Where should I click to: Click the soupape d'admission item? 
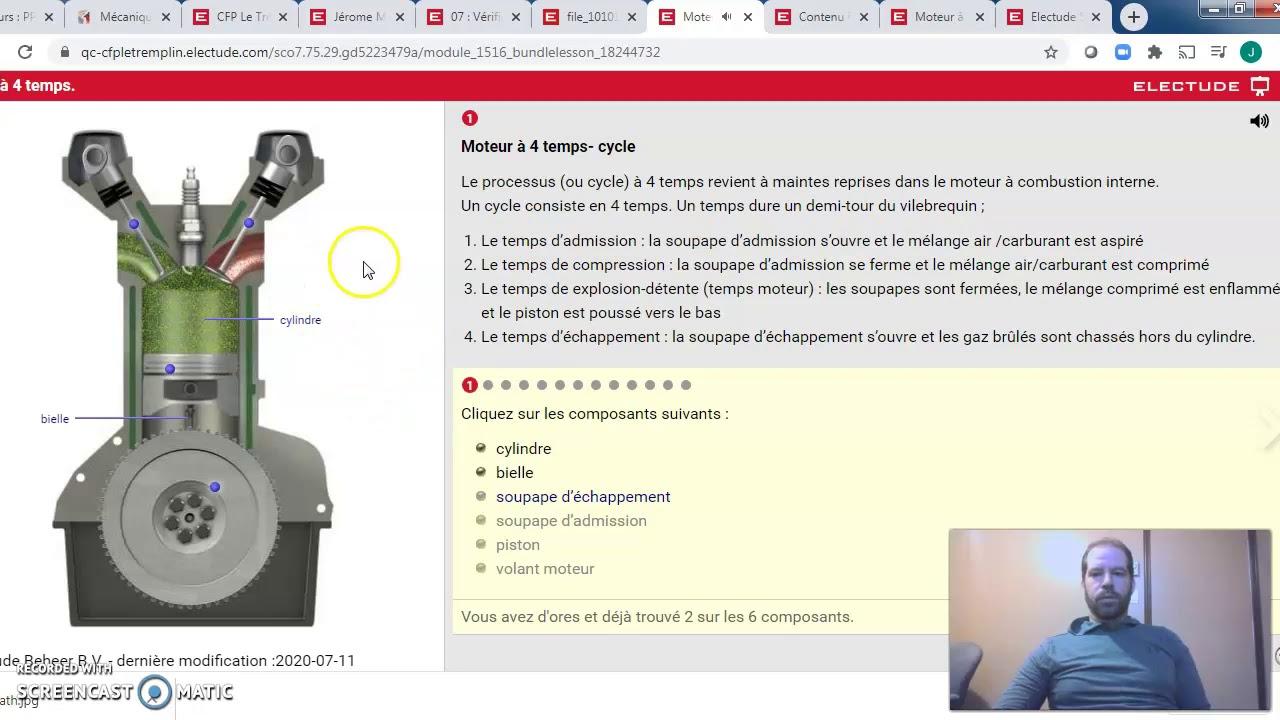pyautogui.click(x=571, y=520)
